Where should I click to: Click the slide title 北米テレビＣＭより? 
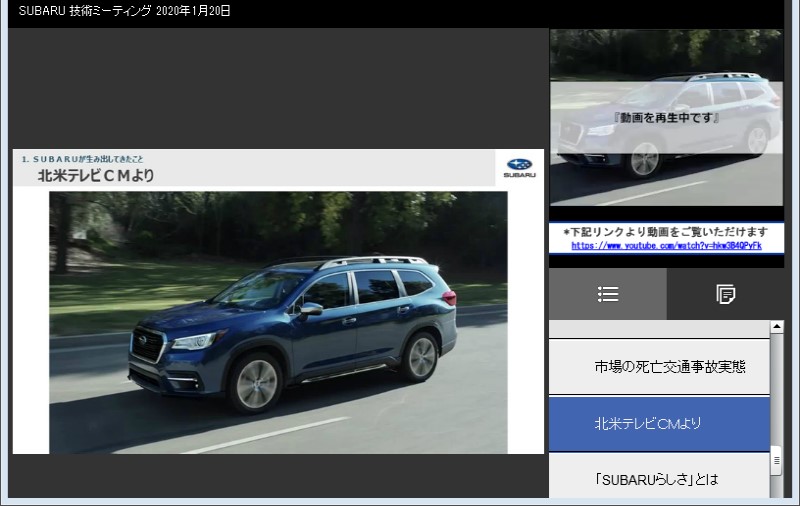[96, 175]
